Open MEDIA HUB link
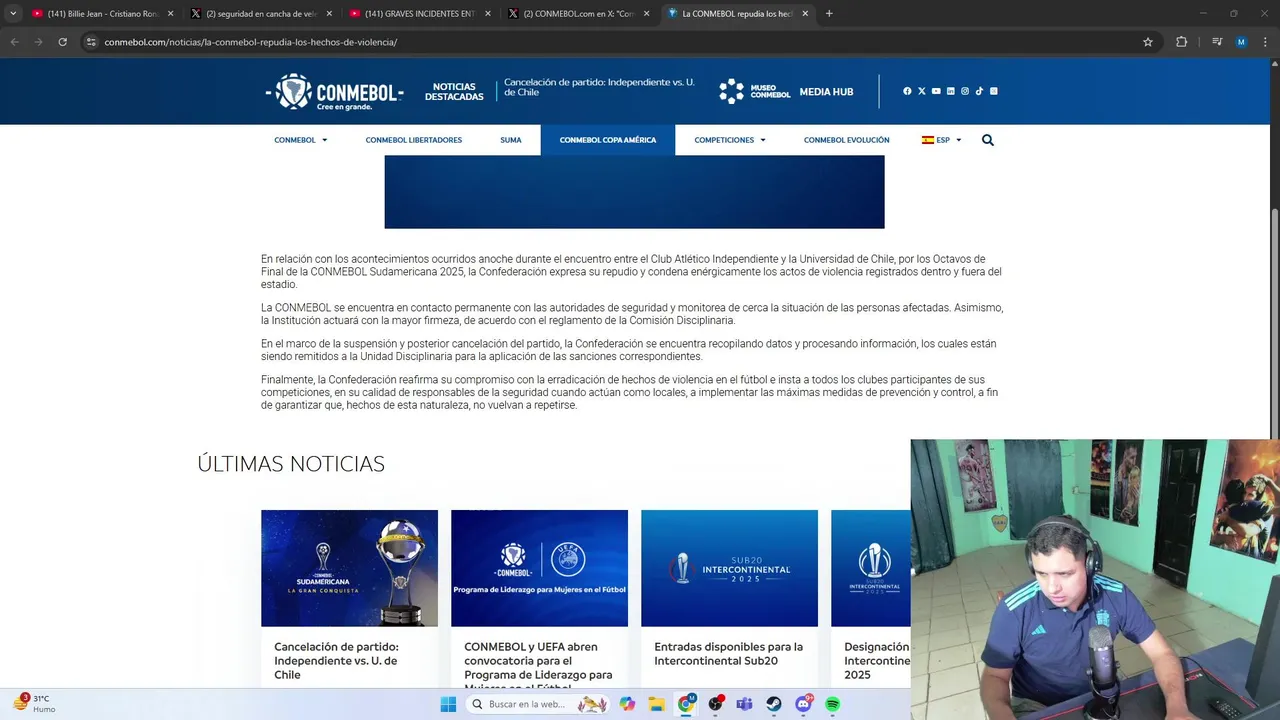Screen dimensions: 1280x720 click(826, 92)
